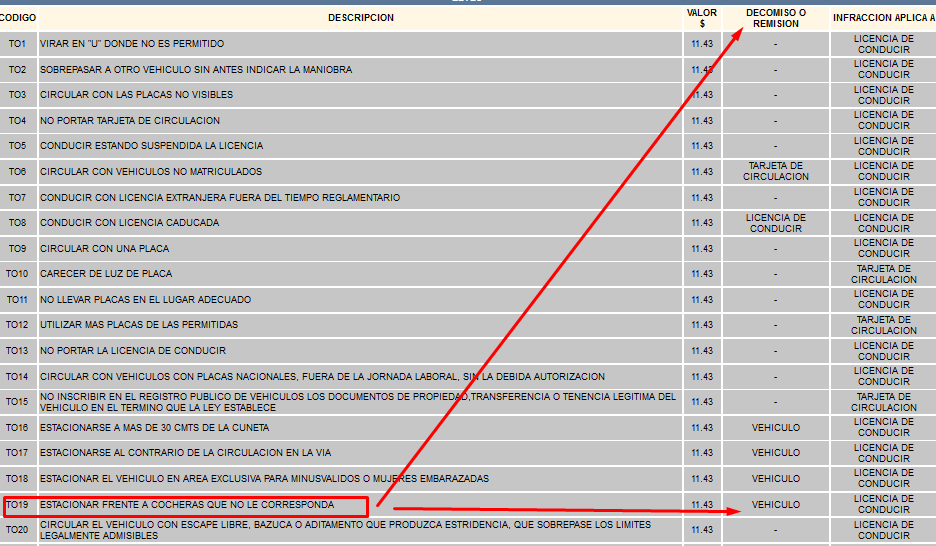This screenshot has width=936, height=546.
Task: Select code cell TO17
Action: pyautogui.click(x=17, y=453)
